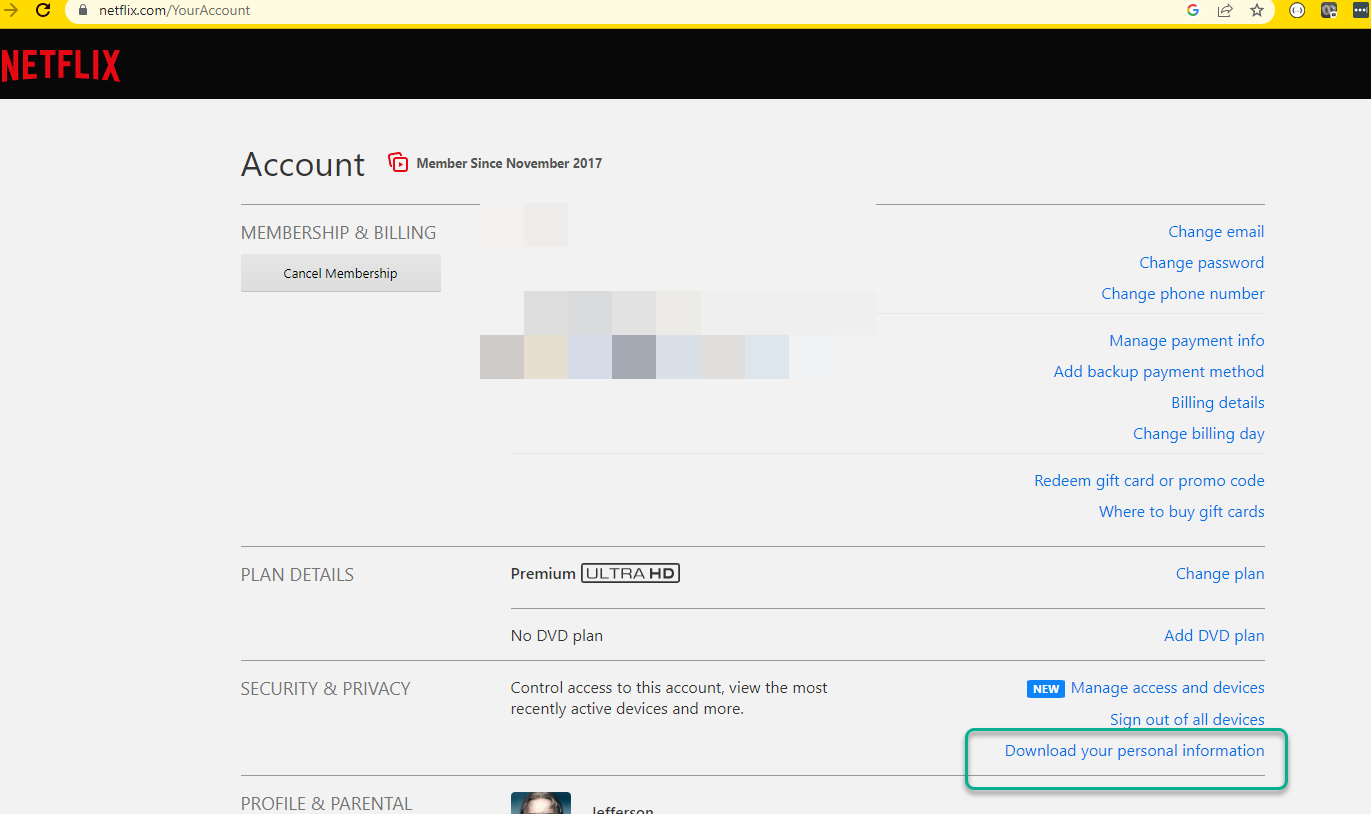
Task: Click the Change plan link
Action: tap(1220, 574)
